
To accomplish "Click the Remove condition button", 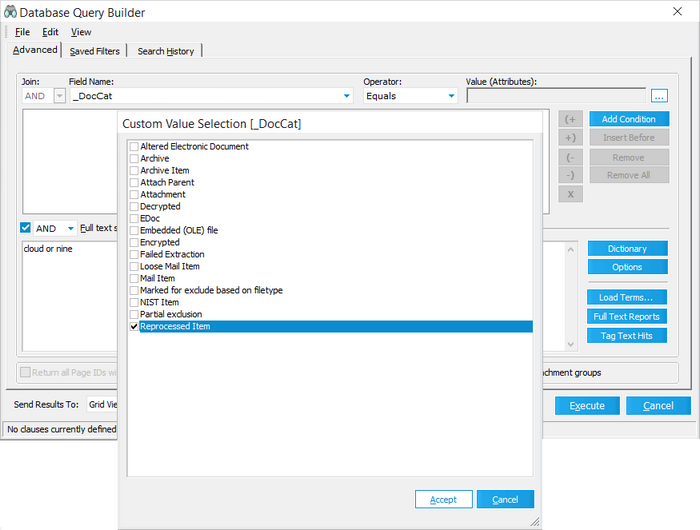I will click(629, 157).
